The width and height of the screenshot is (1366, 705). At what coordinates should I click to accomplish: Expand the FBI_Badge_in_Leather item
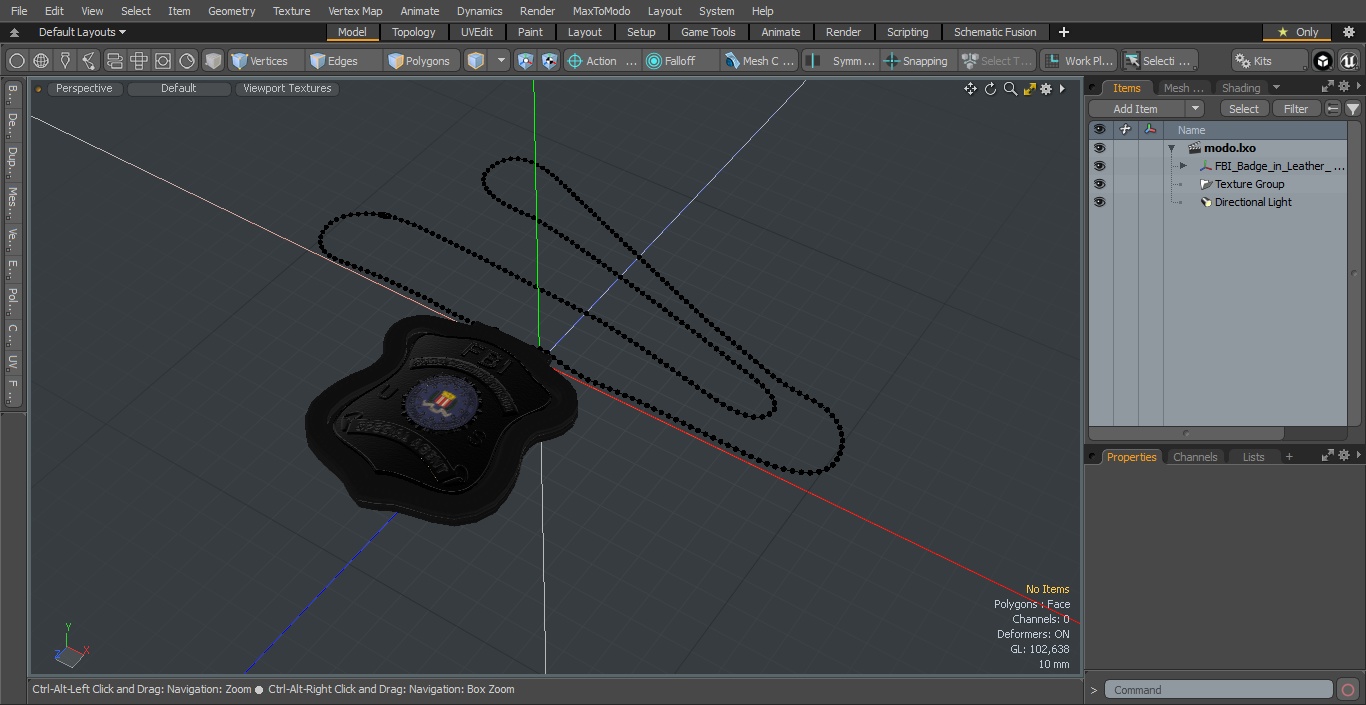[x=1183, y=166]
